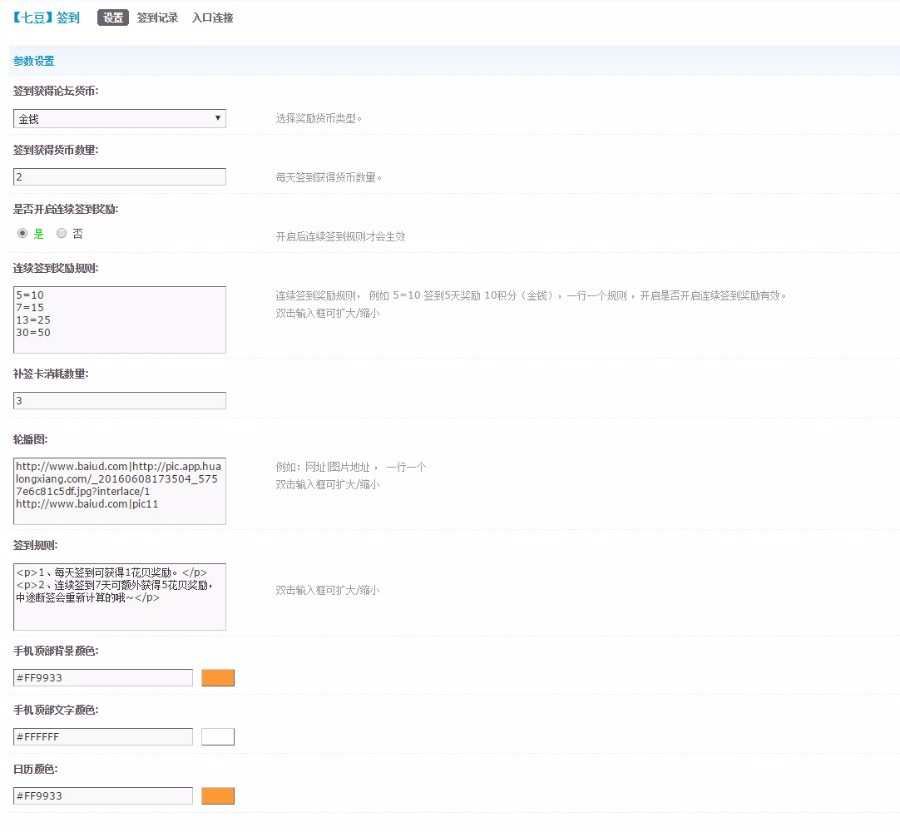Switch to the 签到记录 tab

point(154,17)
